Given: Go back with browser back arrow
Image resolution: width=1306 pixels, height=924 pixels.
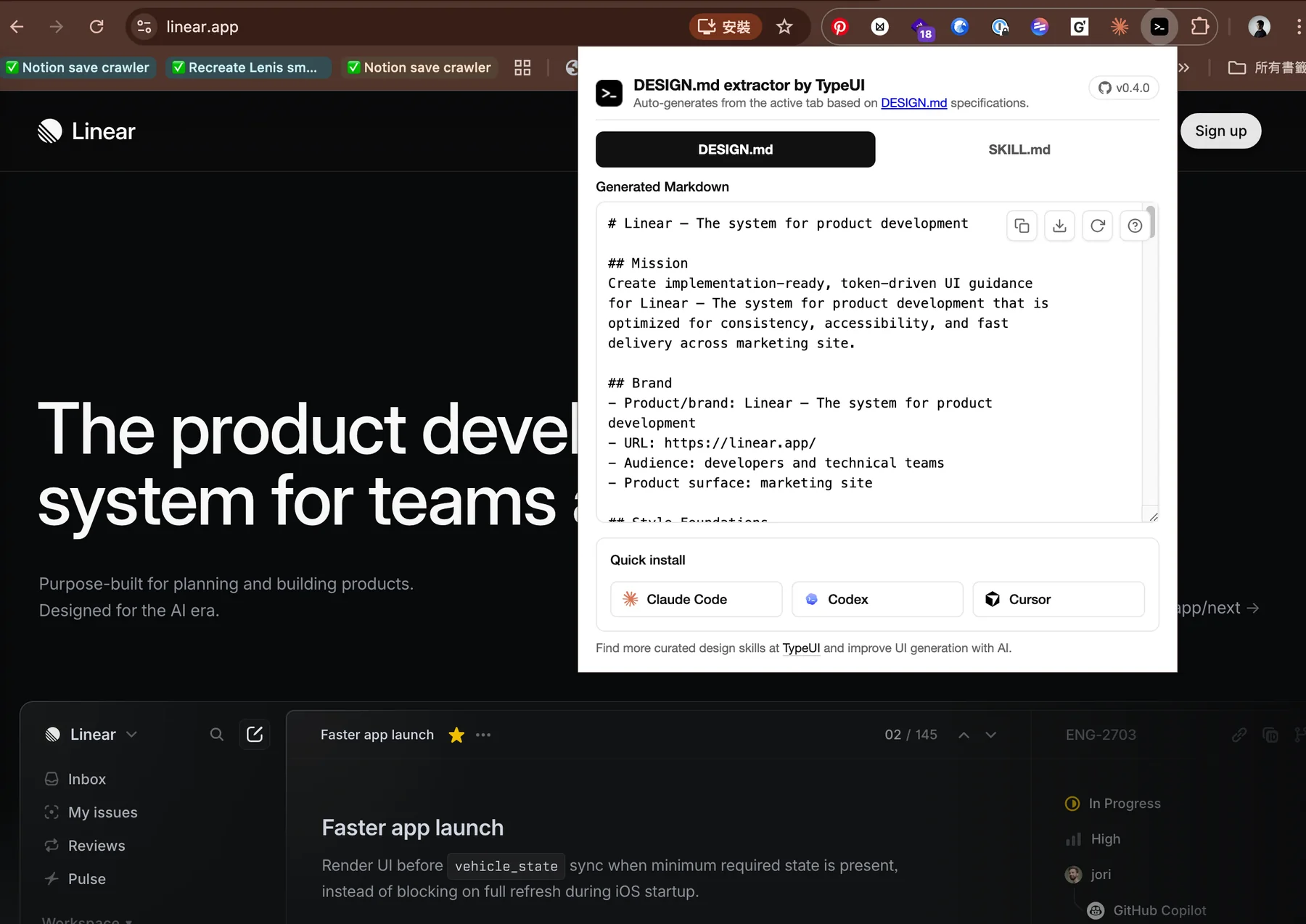Looking at the screenshot, I should click(x=17, y=27).
